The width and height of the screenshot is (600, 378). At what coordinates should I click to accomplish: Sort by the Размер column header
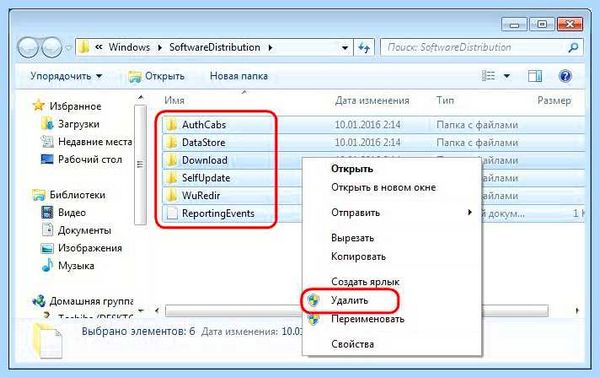[554, 100]
